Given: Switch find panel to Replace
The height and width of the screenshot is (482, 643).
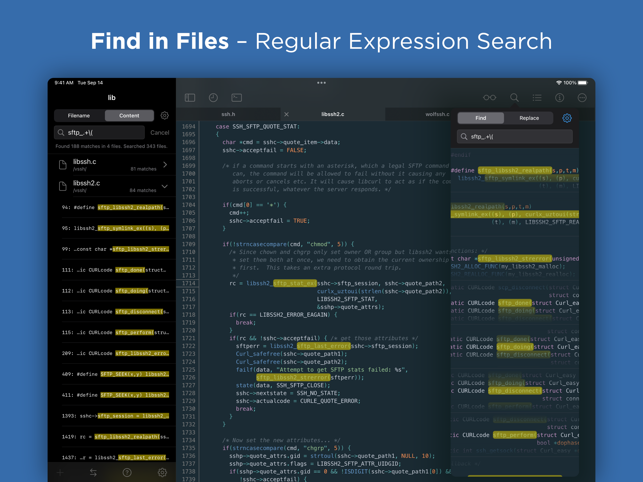Looking at the screenshot, I should click(529, 118).
